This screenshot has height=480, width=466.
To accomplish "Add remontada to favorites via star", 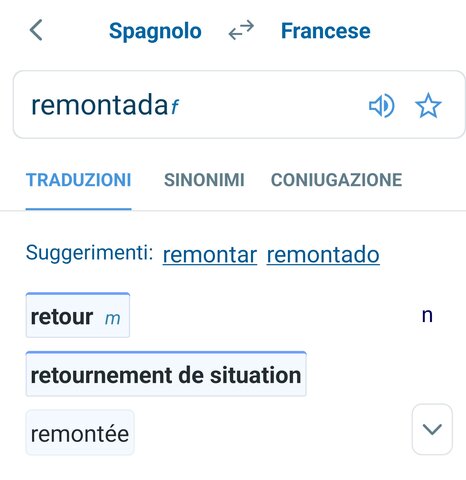I will (428, 106).
